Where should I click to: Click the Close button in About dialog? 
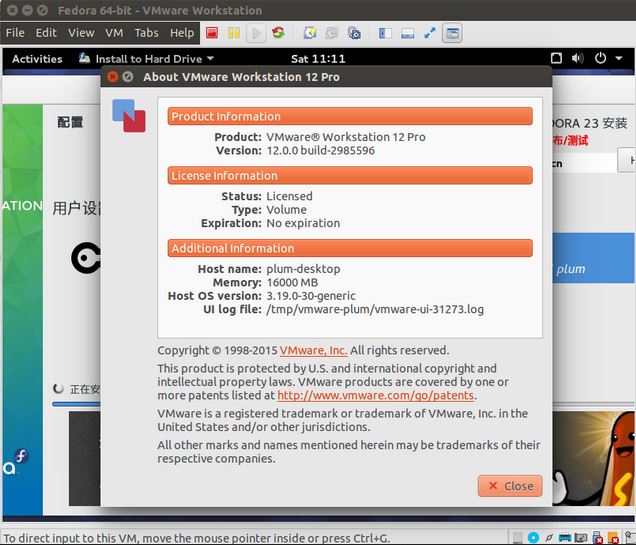[x=510, y=486]
